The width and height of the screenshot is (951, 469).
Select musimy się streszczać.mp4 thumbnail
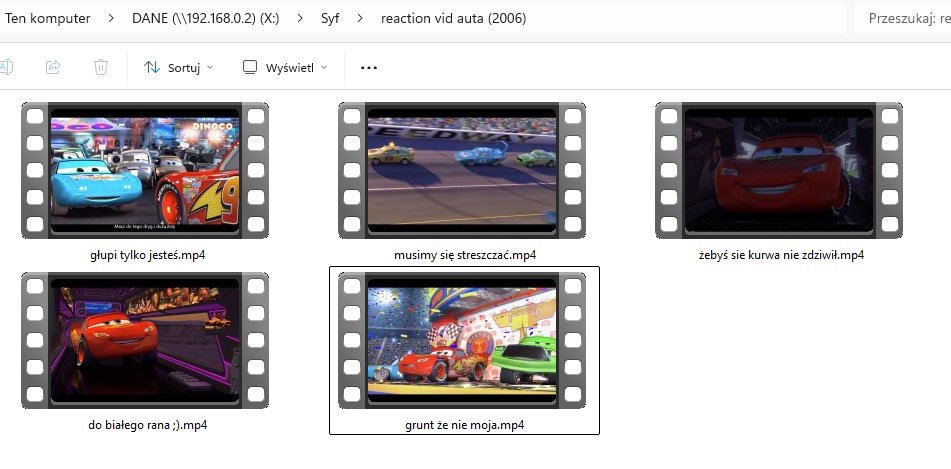[462, 170]
